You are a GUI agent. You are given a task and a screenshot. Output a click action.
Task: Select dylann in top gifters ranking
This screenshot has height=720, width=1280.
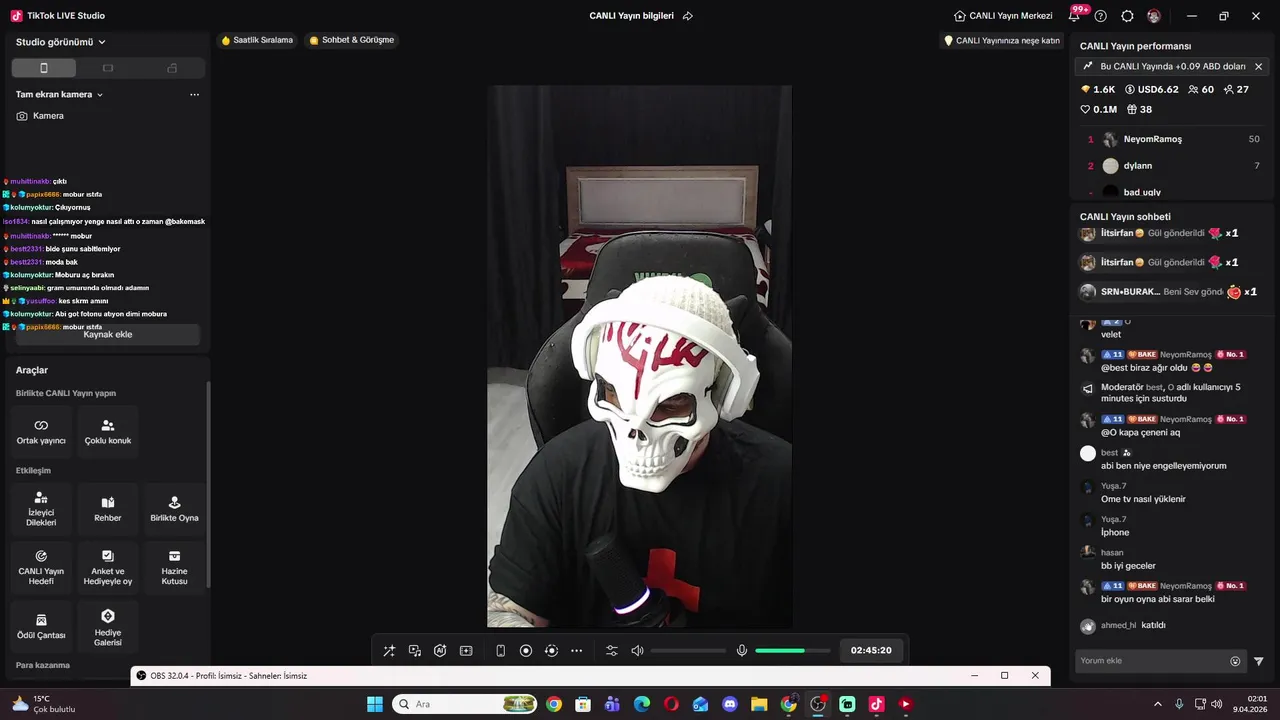1174,166
